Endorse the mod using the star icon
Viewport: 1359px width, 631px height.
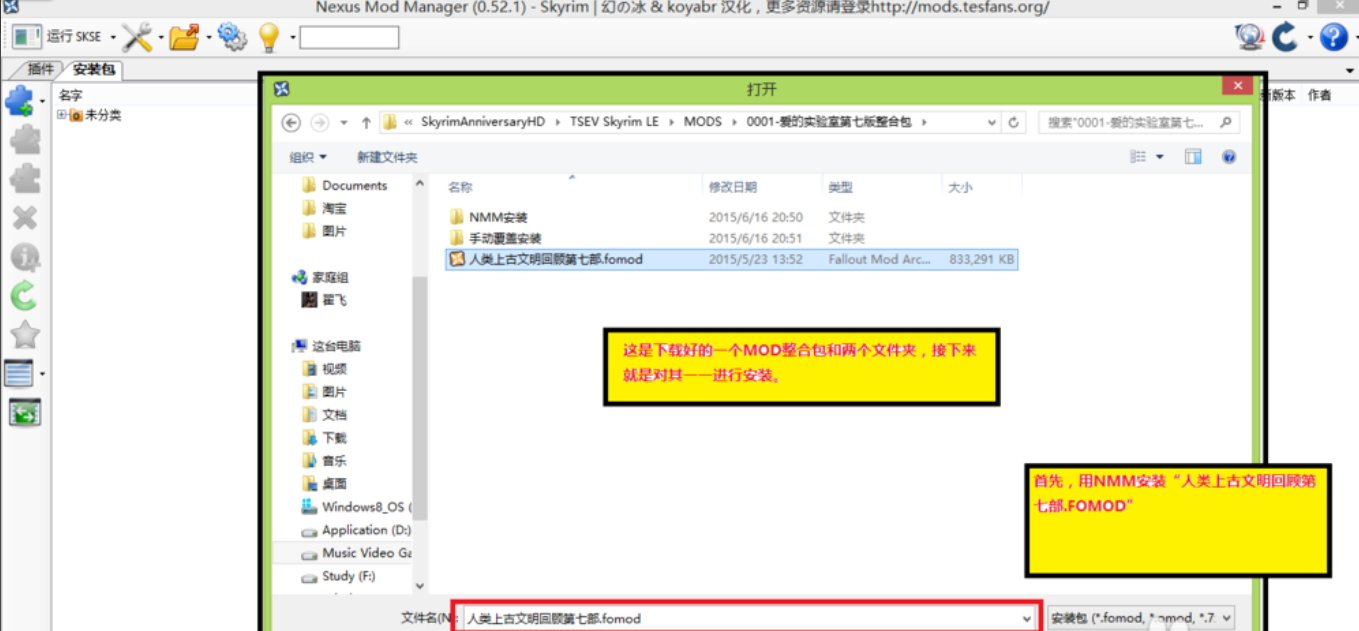coord(24,335)
